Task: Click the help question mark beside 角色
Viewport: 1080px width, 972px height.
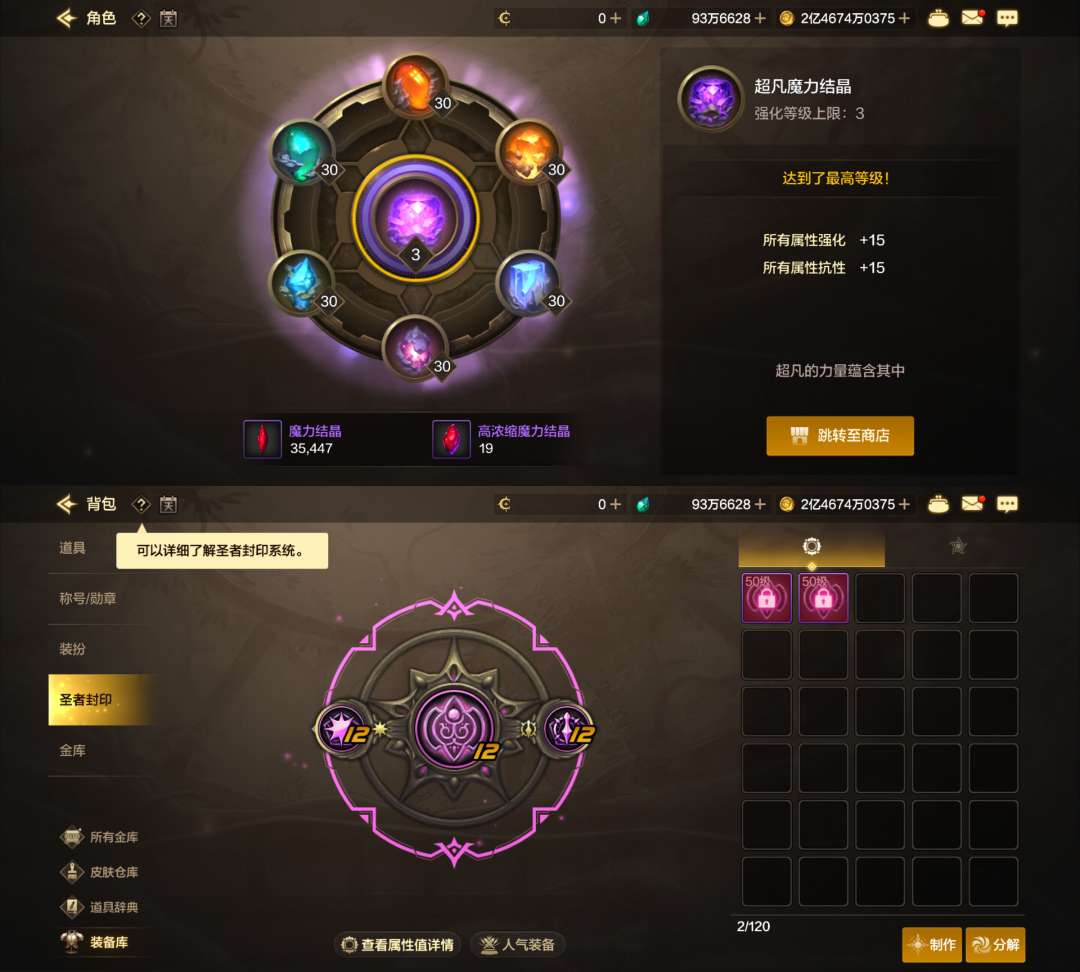Action: click(141, 19)
